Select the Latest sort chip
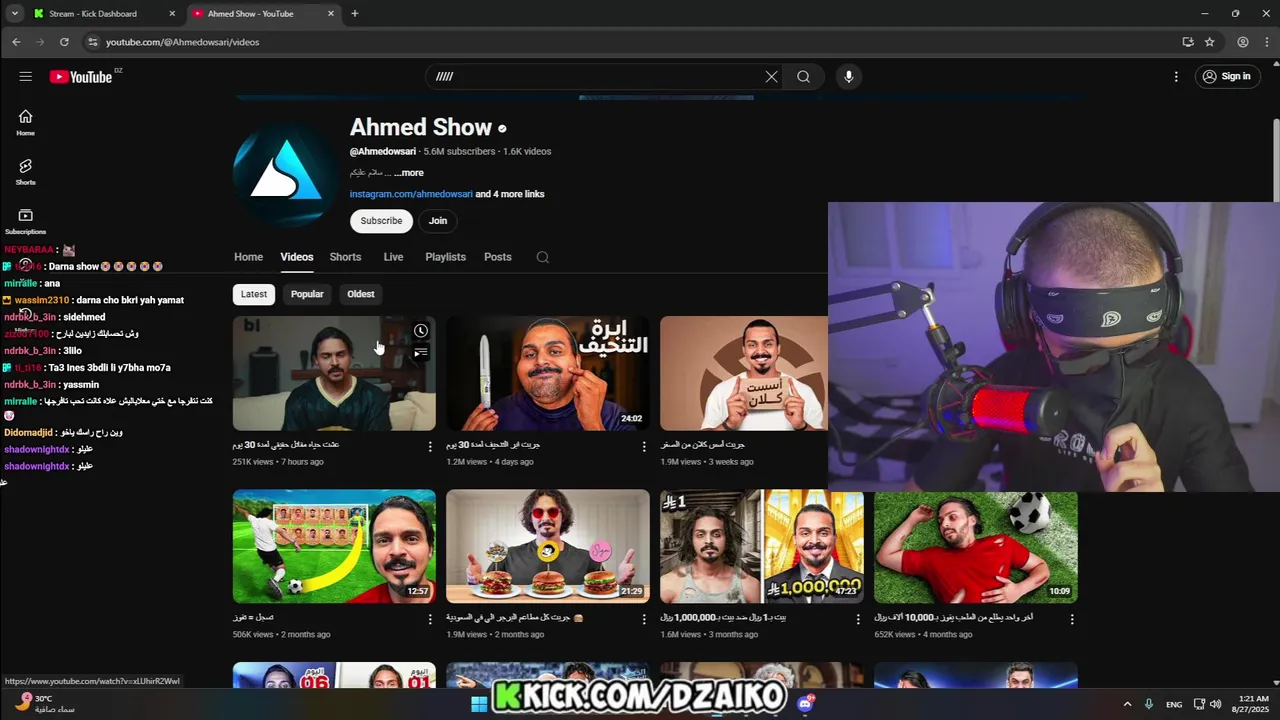Viewport: 1280px width, 720px height. [254, 294]
